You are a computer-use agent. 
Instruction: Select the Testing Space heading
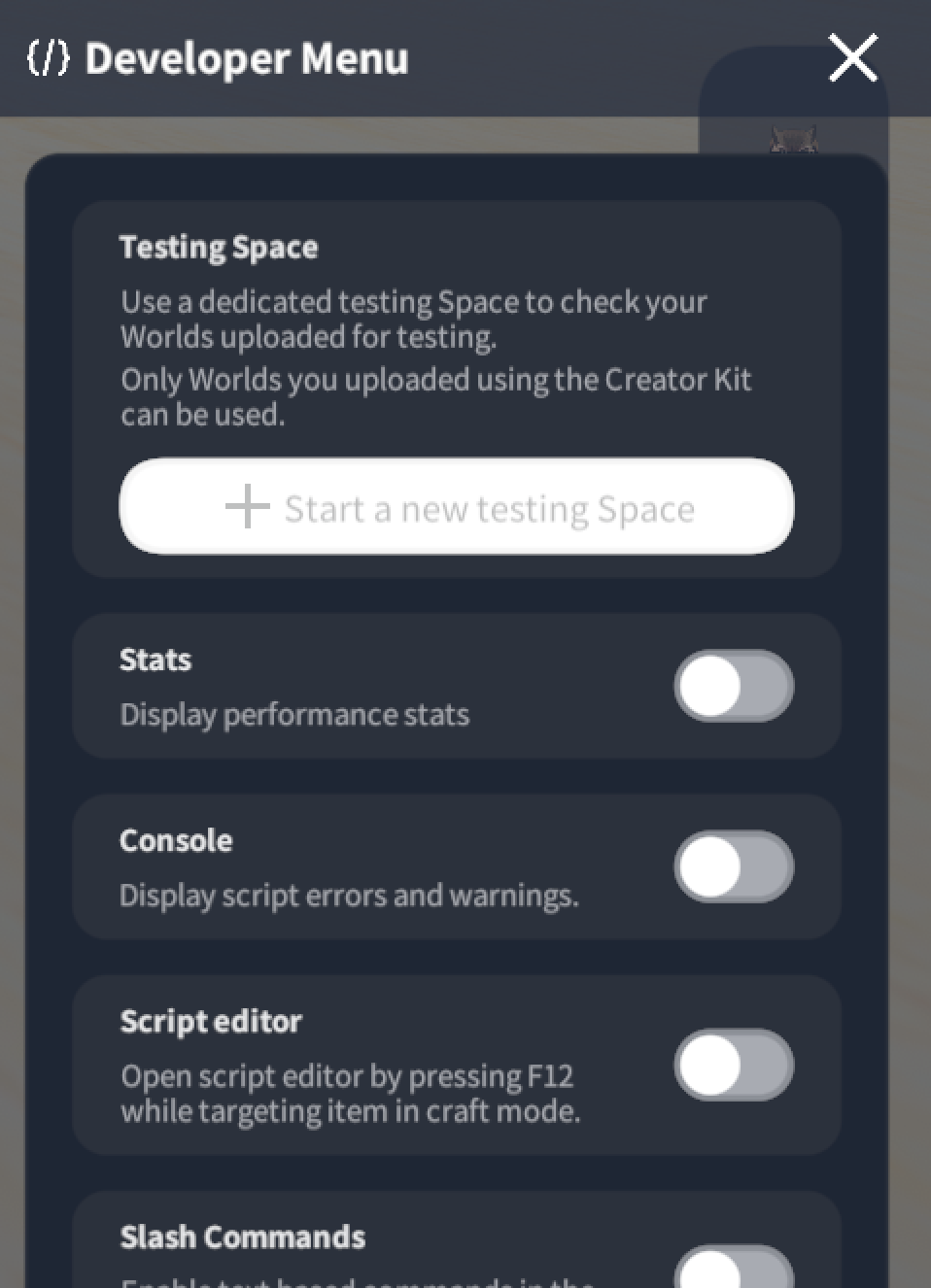pos(219,247)
